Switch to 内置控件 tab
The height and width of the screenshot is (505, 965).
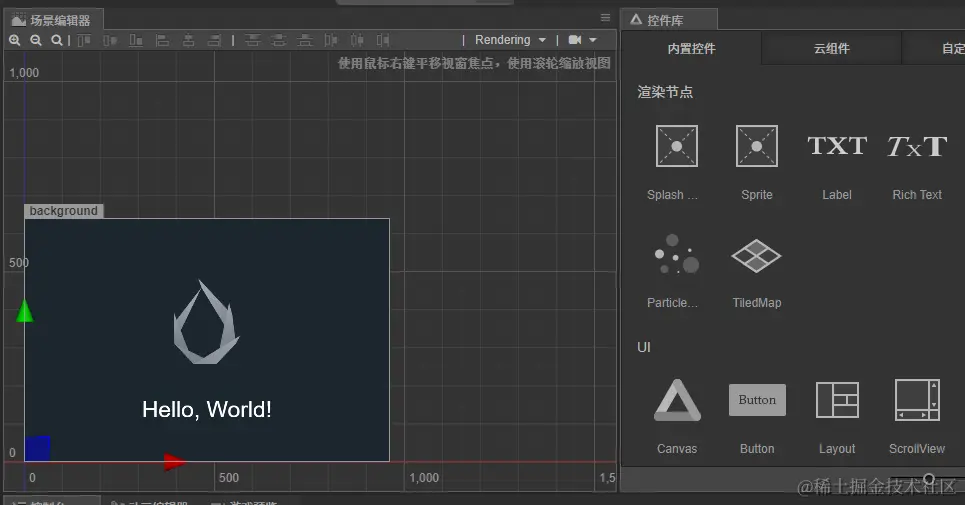[691, 49]
